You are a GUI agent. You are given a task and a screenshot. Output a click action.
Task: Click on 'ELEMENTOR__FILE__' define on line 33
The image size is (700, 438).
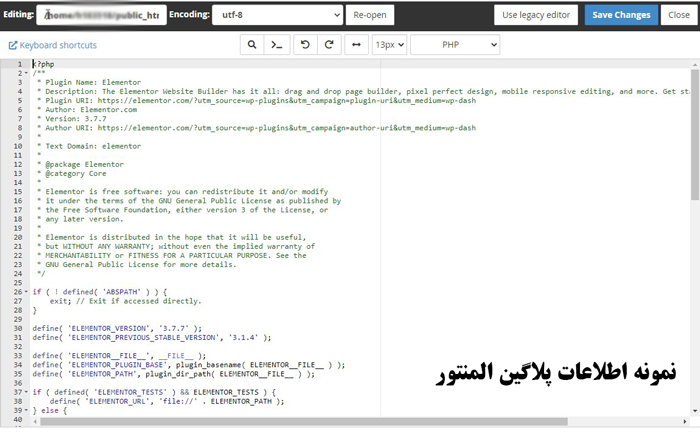(119, 355)
